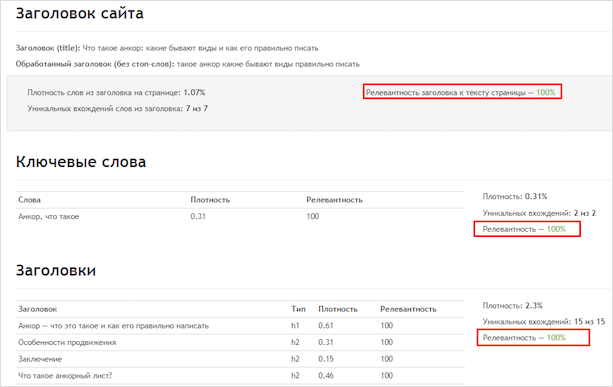This screenshot has width=613, height=387.
Task: Select the h1 heading row about анкор
Action: 240,326
